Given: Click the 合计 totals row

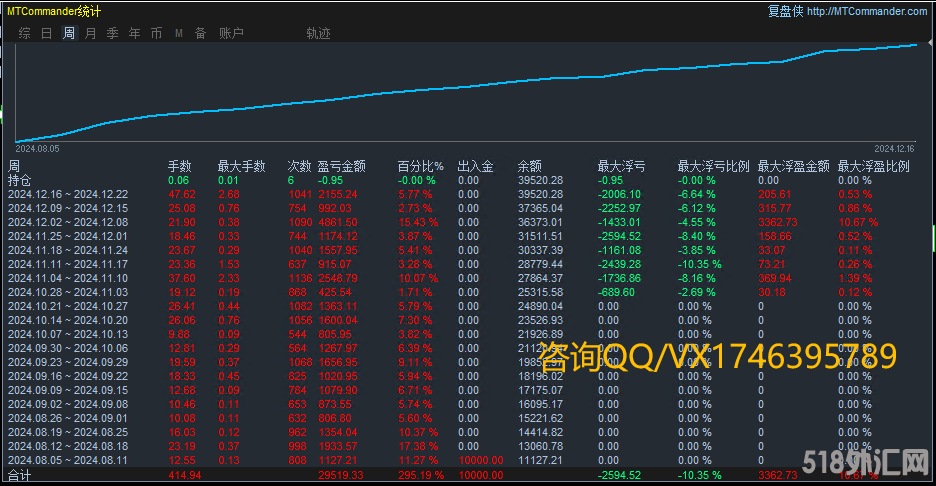Looking at the screenshot, I should [x=20, y=475].
